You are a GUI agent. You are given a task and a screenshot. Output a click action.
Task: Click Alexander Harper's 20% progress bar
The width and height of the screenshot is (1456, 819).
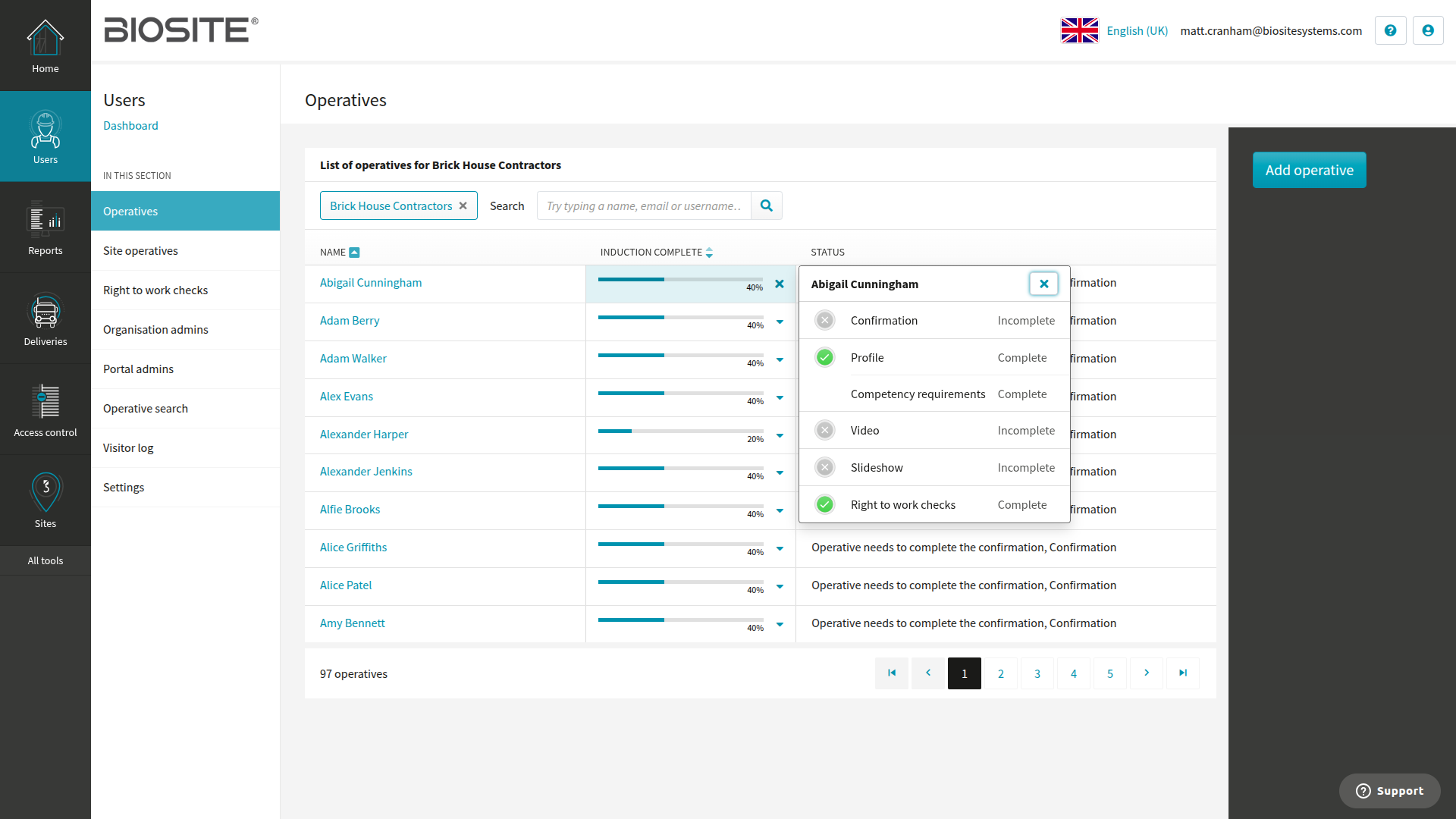tap(680, 431)
